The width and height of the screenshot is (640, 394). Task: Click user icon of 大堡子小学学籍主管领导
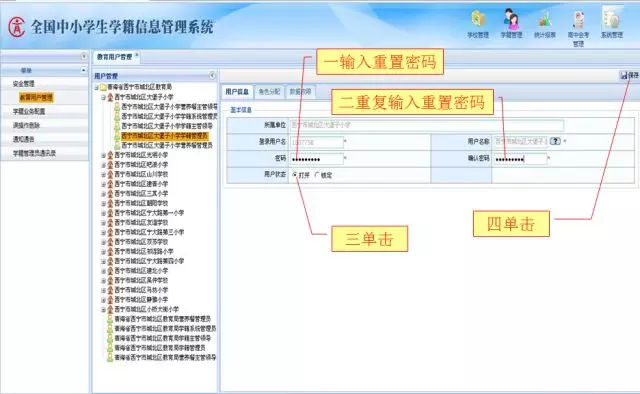tap(117, 126)
